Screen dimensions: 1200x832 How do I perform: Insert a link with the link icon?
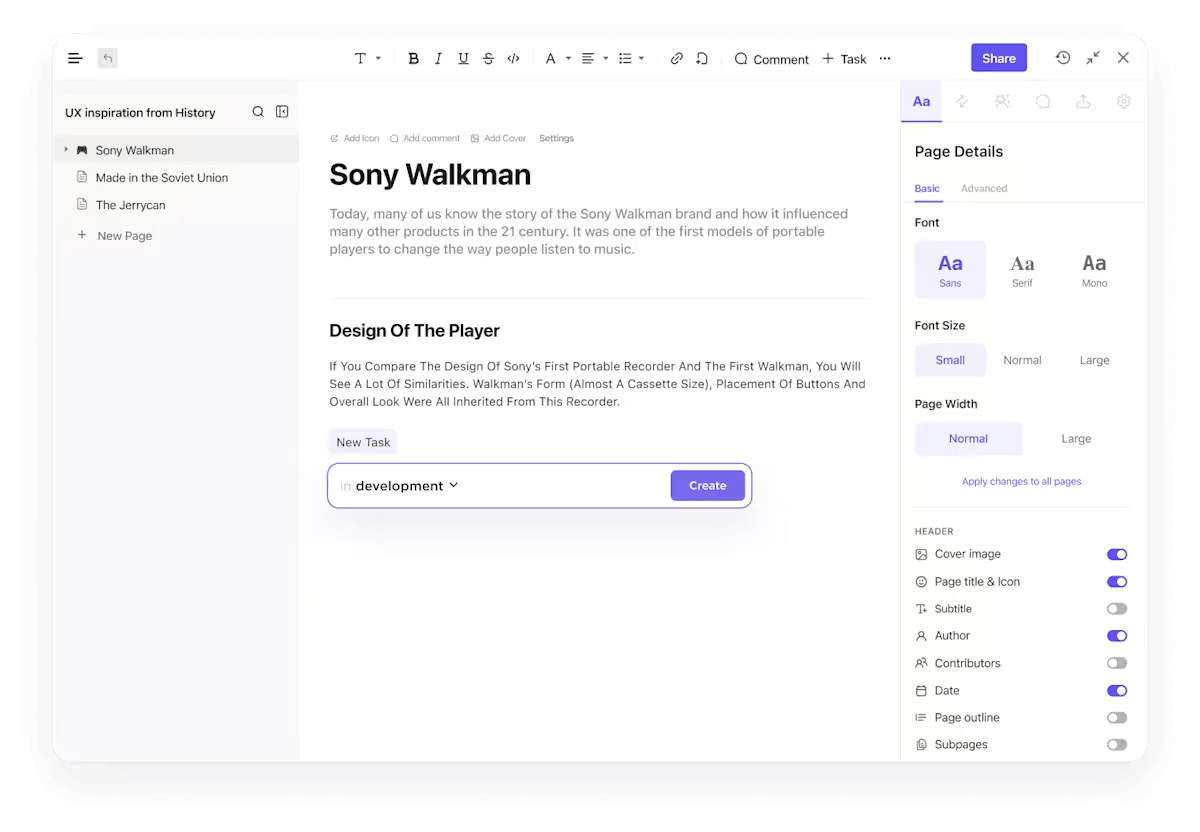tap(676, 58)
